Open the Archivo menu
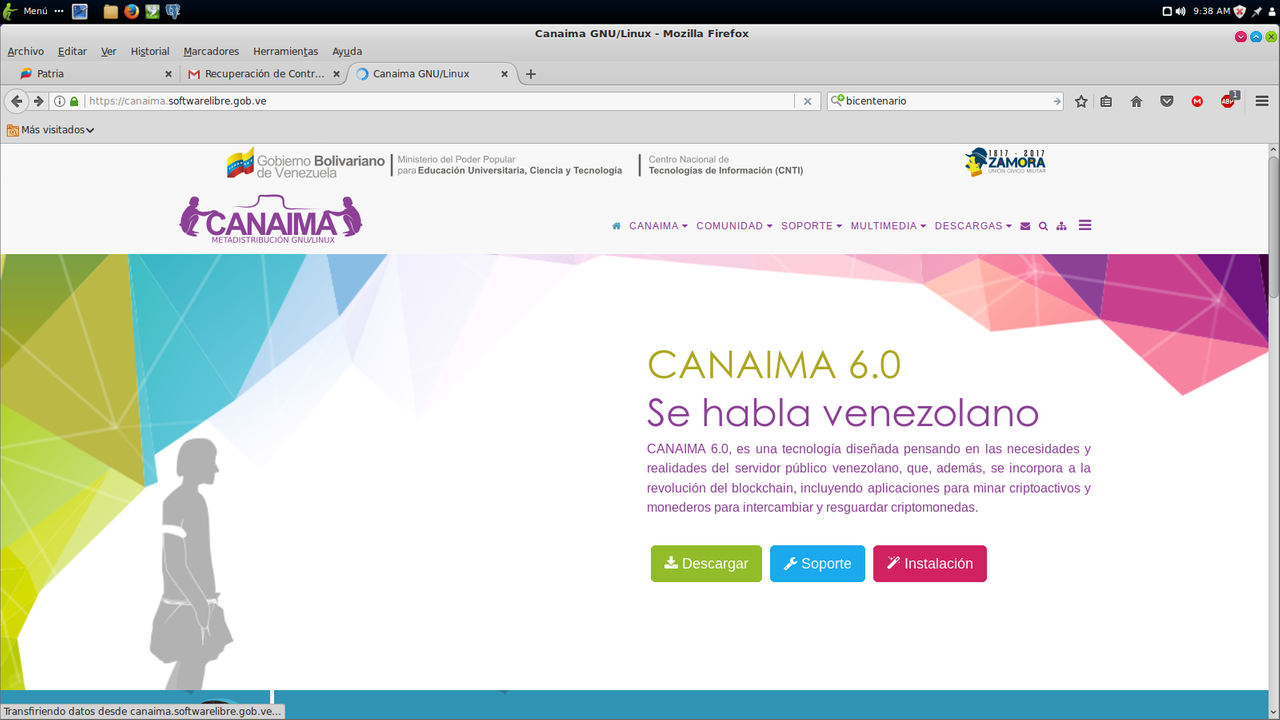The width and height of the screenshot is (1280, 720). coord(26,51)
